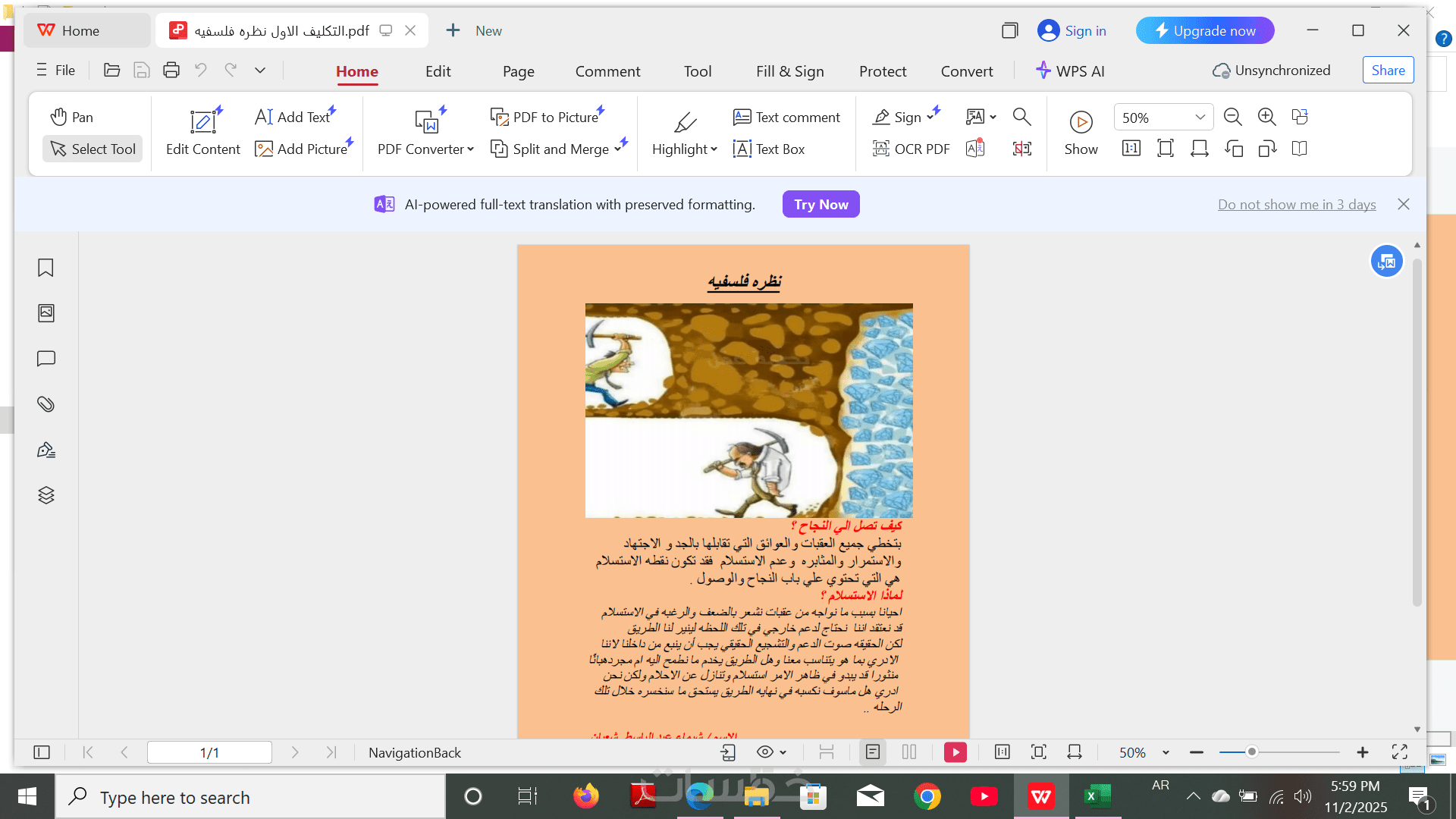Open the page thumbnails sidebar panel
The height and width of the screenshot is (819, 1456).
click(45, 313)
